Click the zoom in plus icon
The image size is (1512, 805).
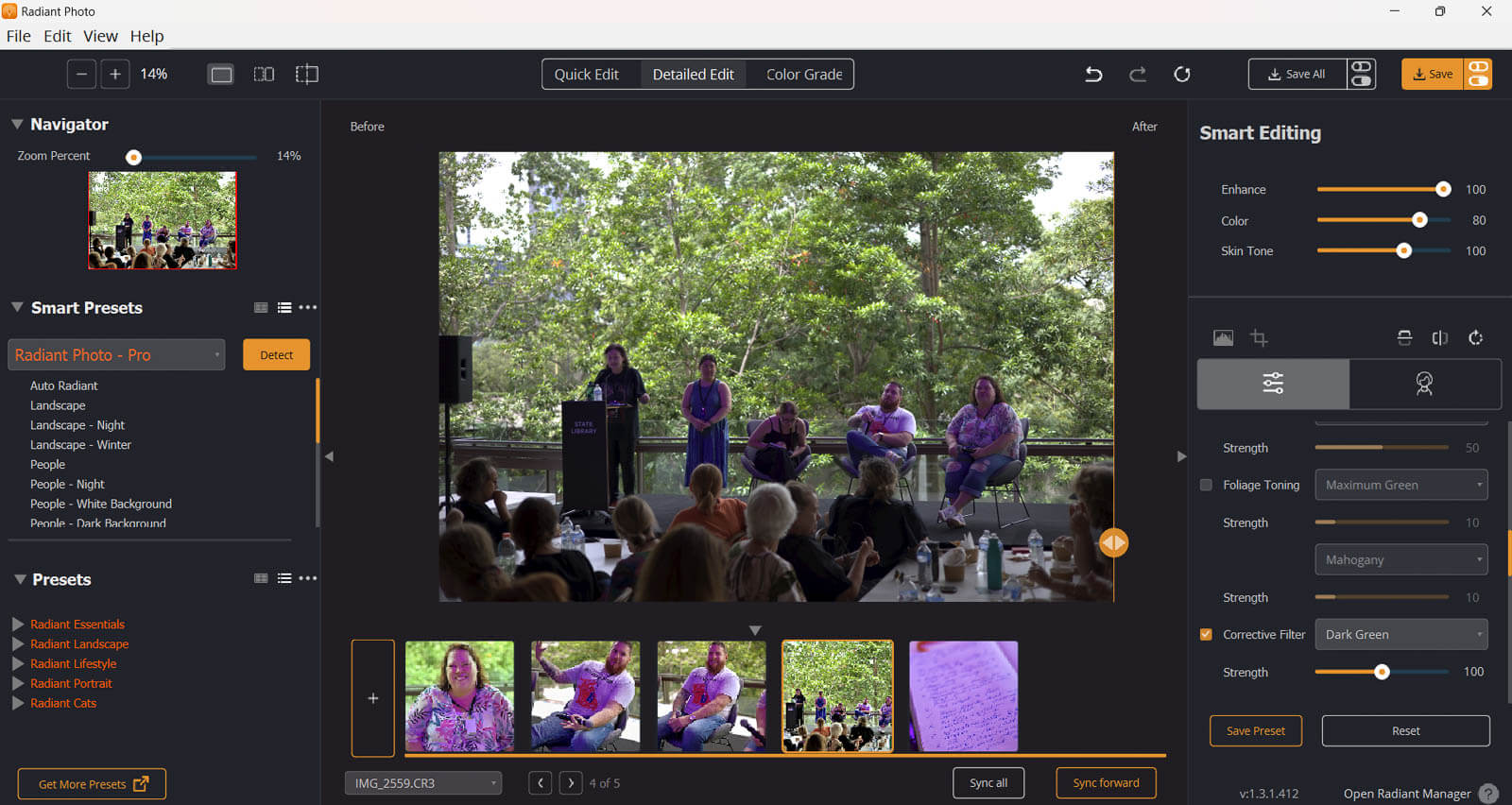[x=115, y=75]
